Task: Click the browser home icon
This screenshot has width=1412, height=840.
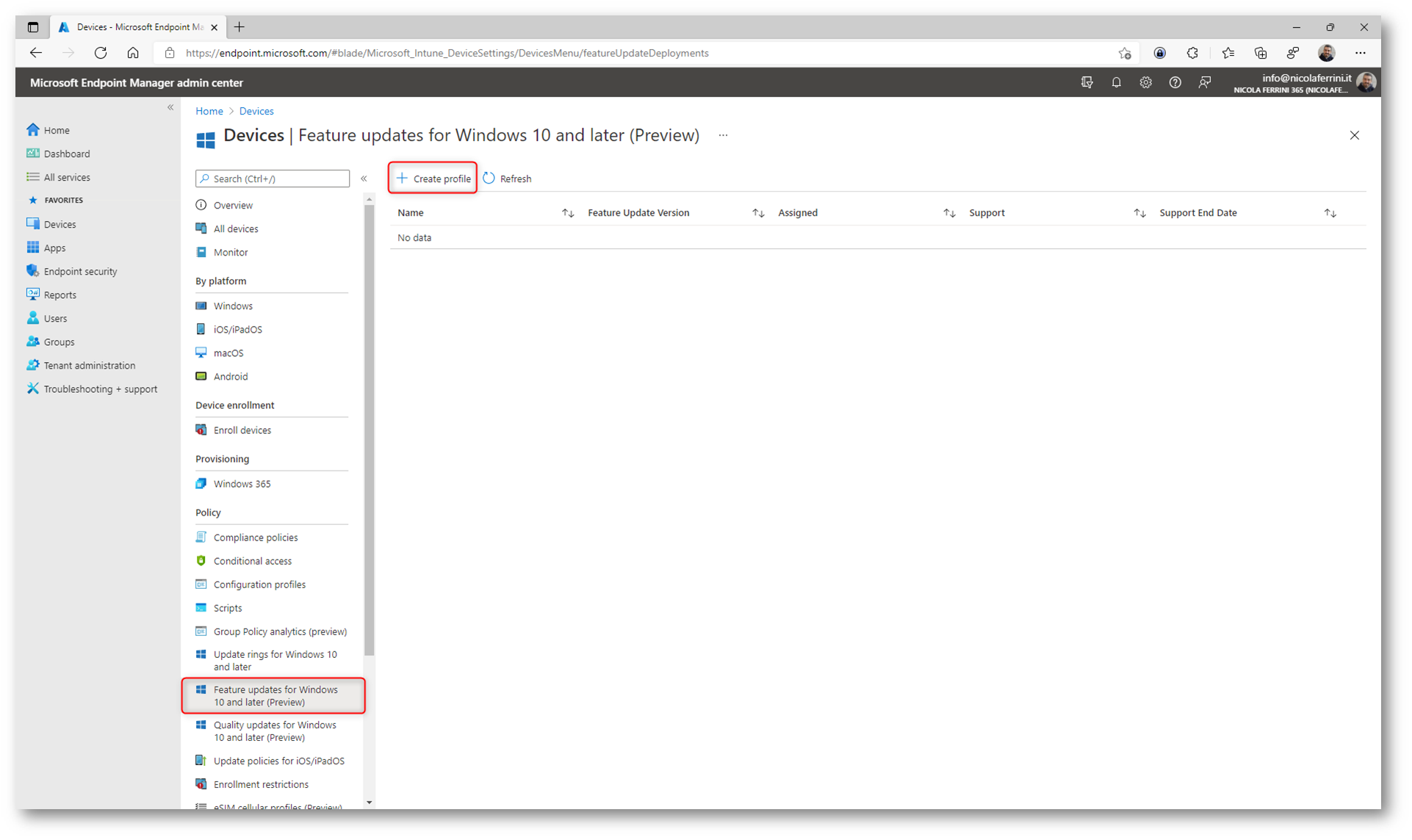Action: (133, 53)
